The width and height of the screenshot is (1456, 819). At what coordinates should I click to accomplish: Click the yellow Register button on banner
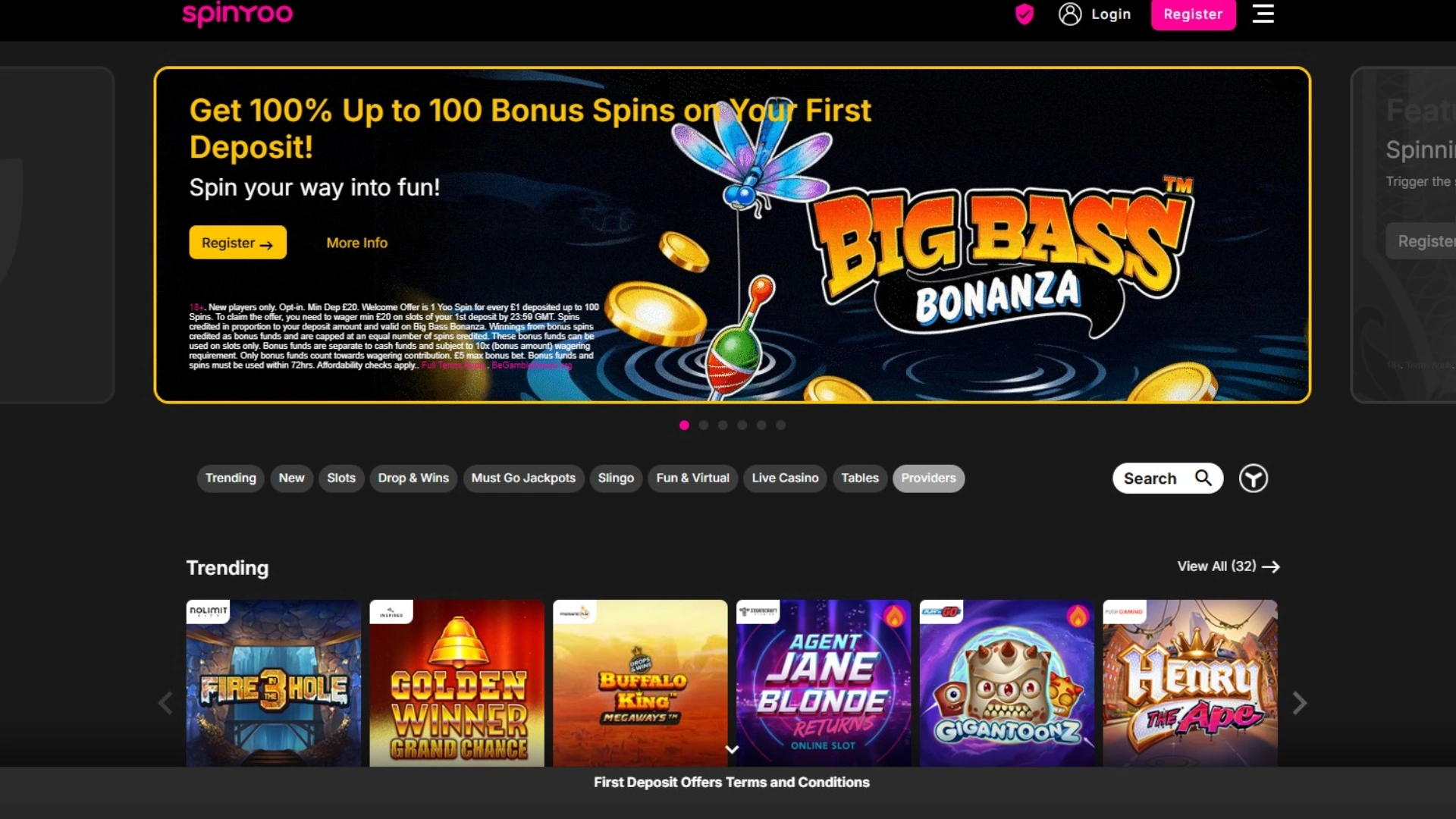coord(238,243)
